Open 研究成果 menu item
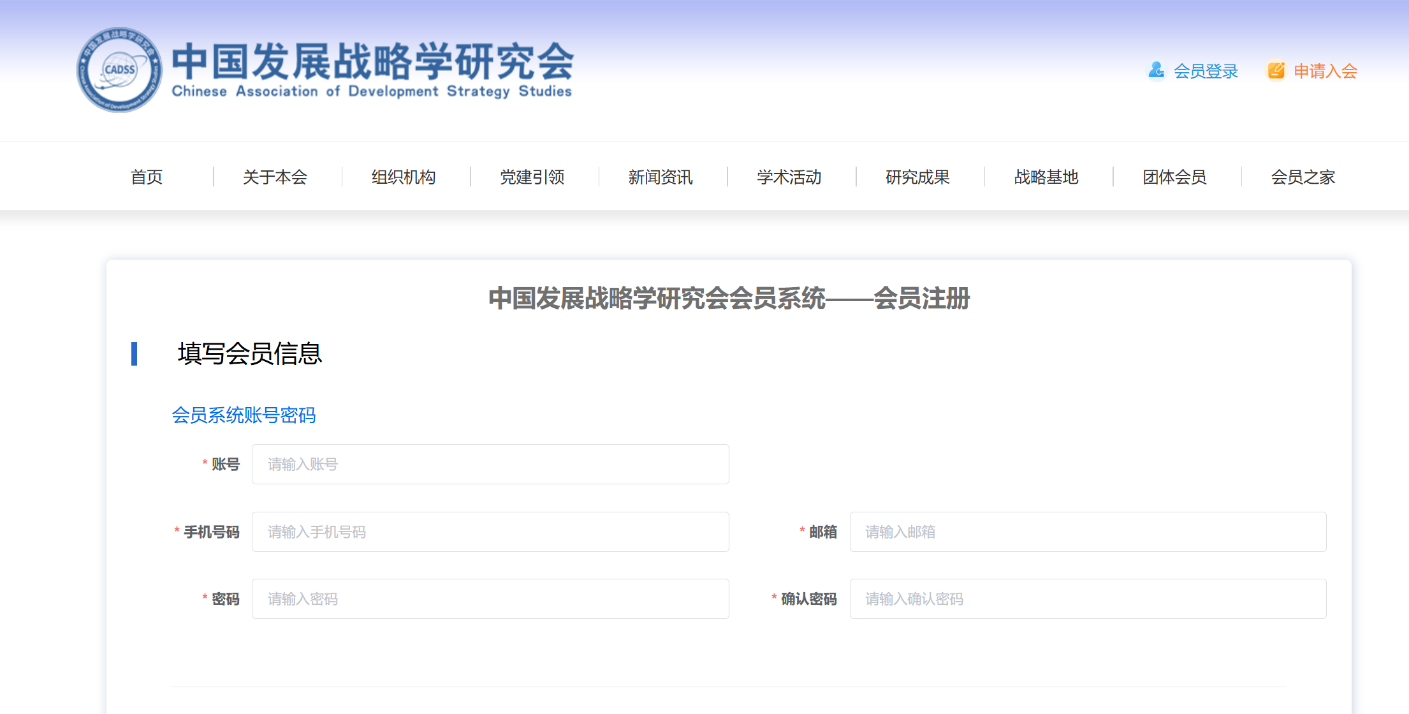Screen dimensions: 1409x714 click(x=918, y=177)
